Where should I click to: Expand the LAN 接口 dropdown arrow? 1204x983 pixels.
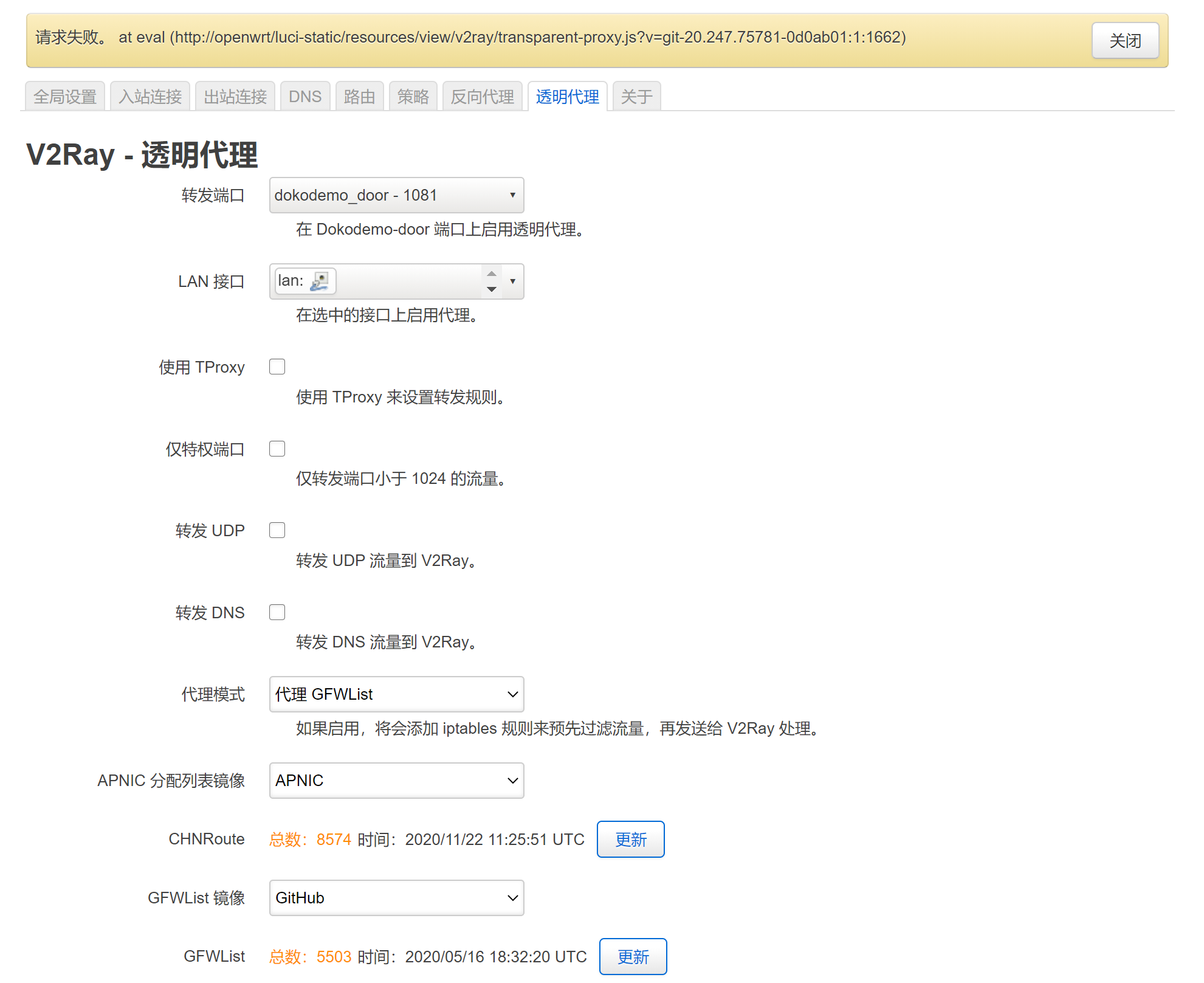pos(512,281)
